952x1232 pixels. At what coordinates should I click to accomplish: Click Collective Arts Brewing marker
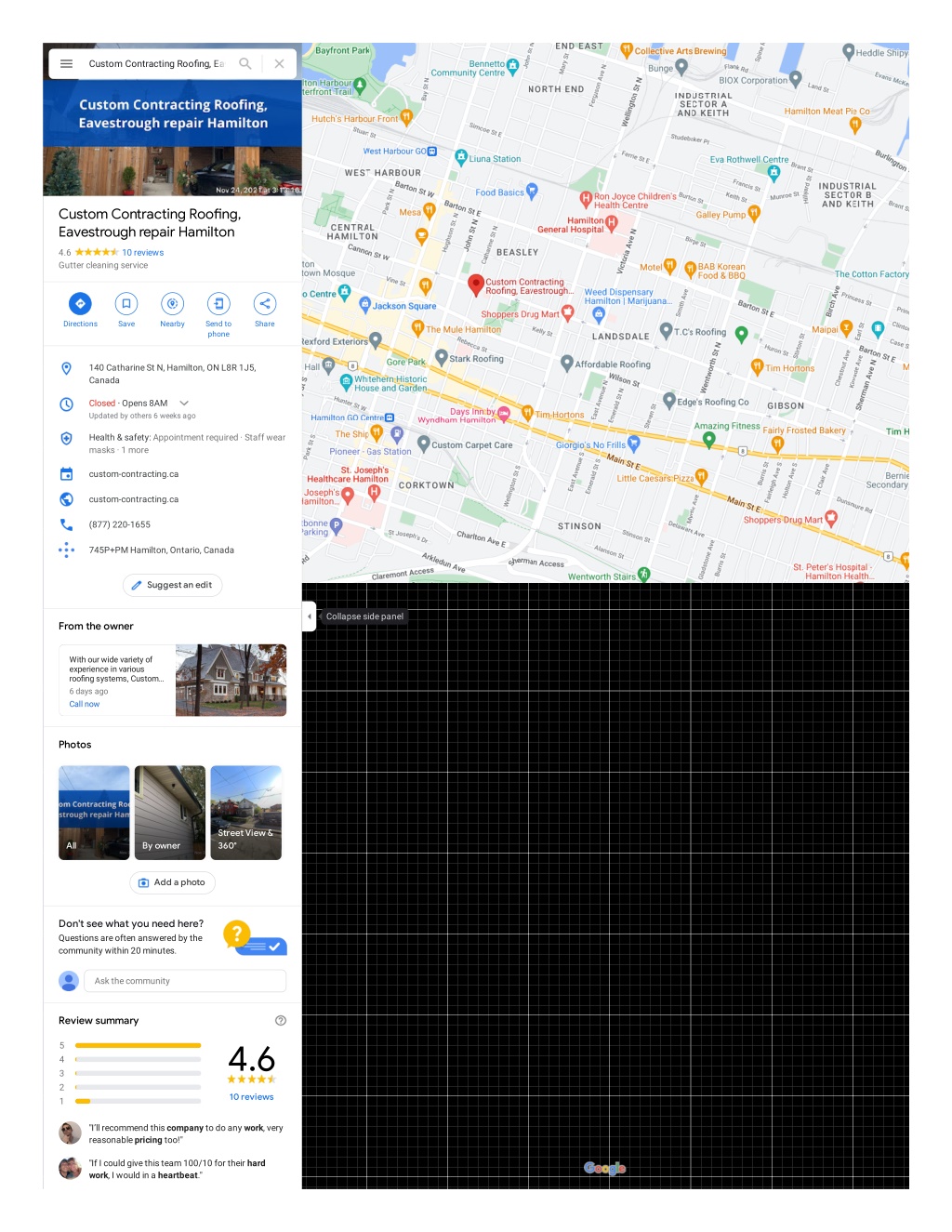click(x=627, y=50)
